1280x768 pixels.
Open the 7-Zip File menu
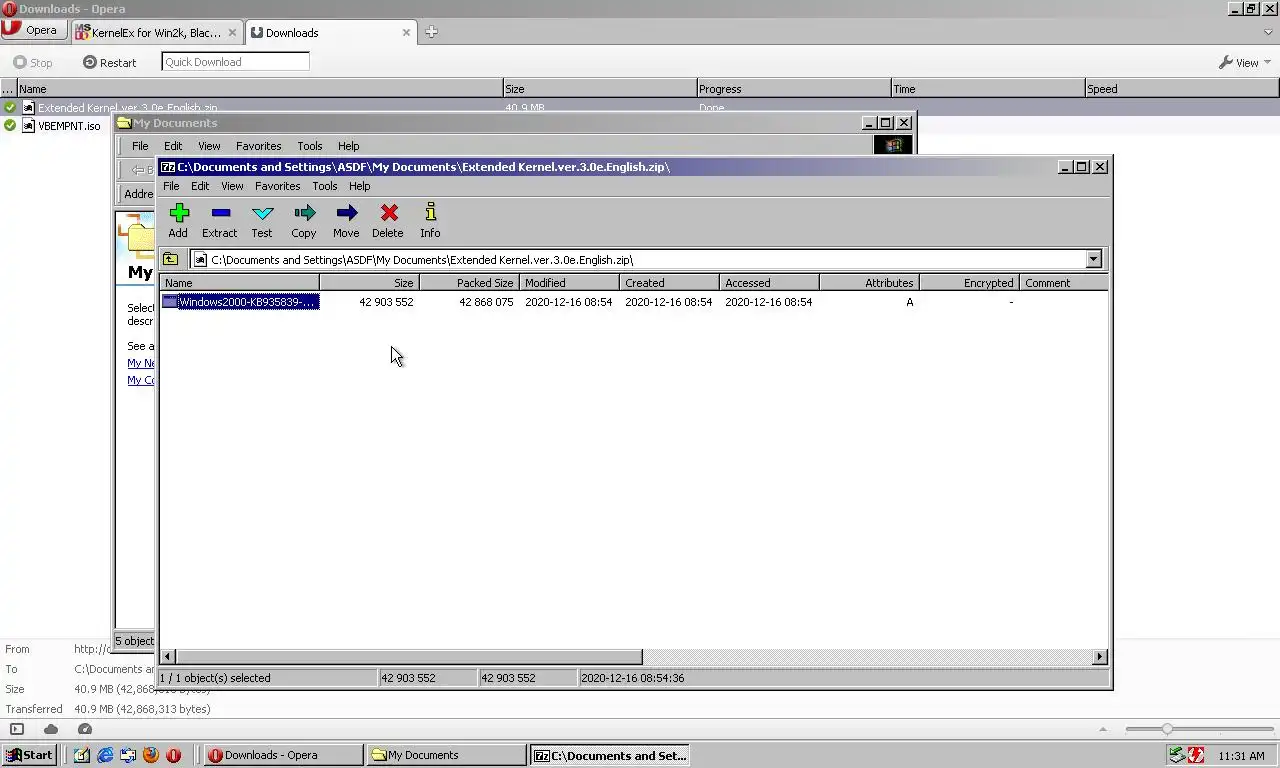click(171, 186)
